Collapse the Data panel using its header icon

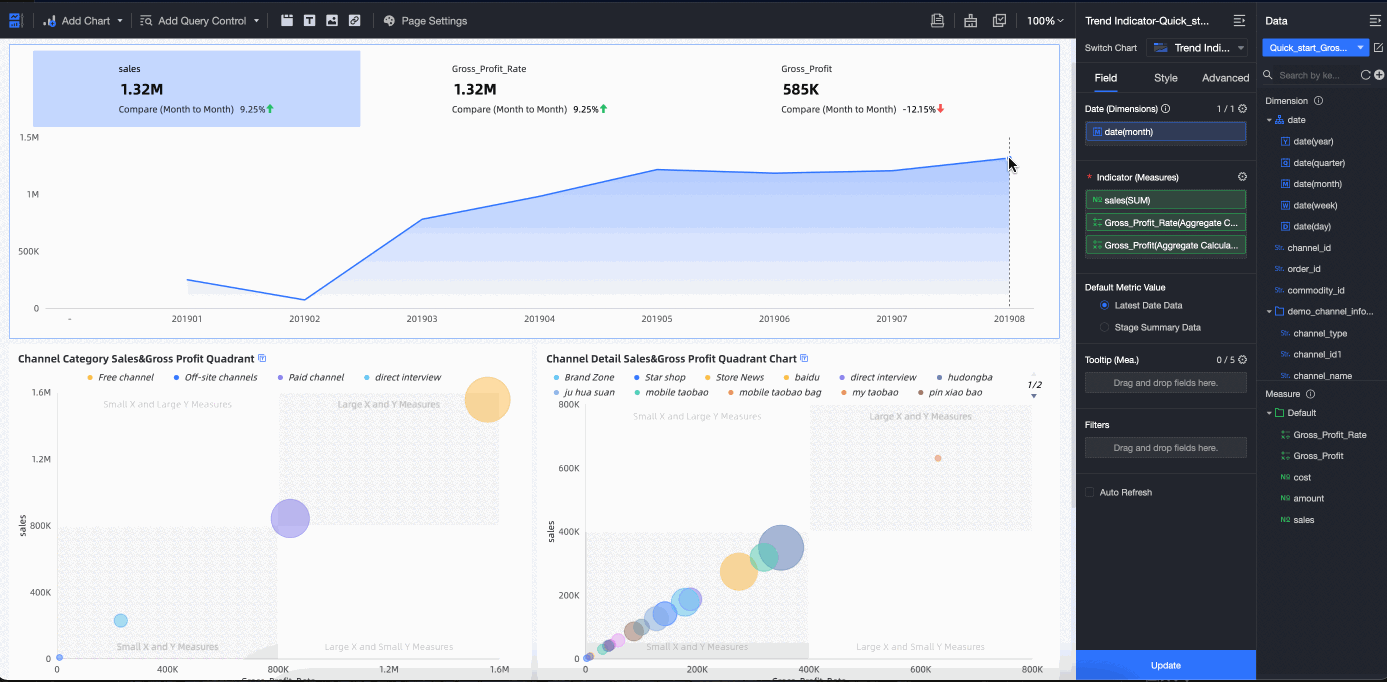coord(1374,21)
